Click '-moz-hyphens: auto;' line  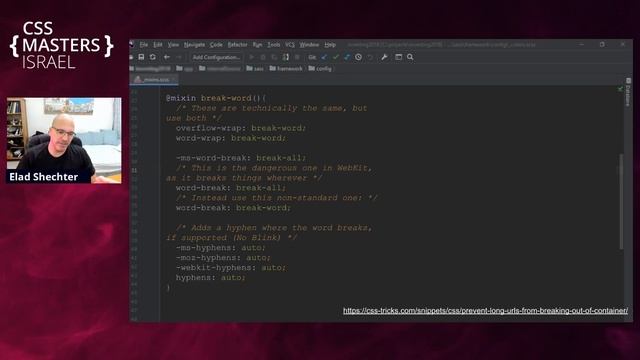223,258
